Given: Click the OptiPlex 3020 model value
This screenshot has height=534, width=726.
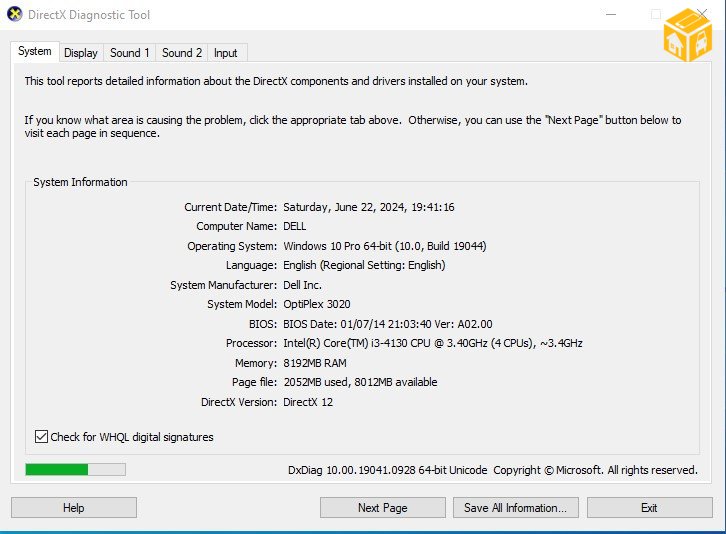Looking at the screenshot, I should click(x=317, y=304).
